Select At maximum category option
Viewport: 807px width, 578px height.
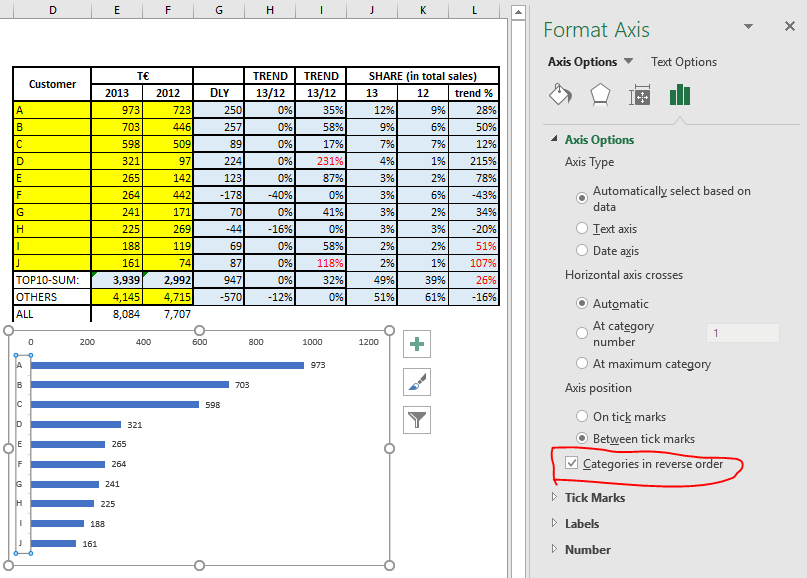[x=582, y=364]
